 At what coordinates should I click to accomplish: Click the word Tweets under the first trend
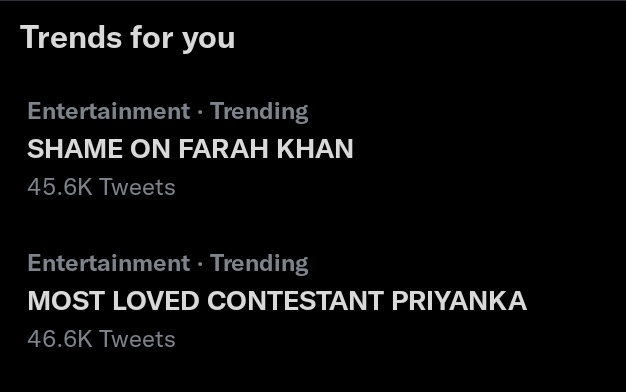click(x=137, y=187)
